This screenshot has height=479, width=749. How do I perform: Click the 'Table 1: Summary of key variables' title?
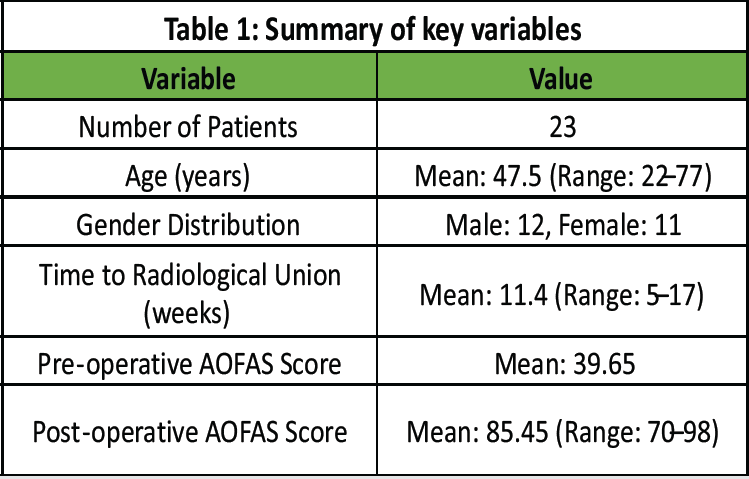point(374,30)
